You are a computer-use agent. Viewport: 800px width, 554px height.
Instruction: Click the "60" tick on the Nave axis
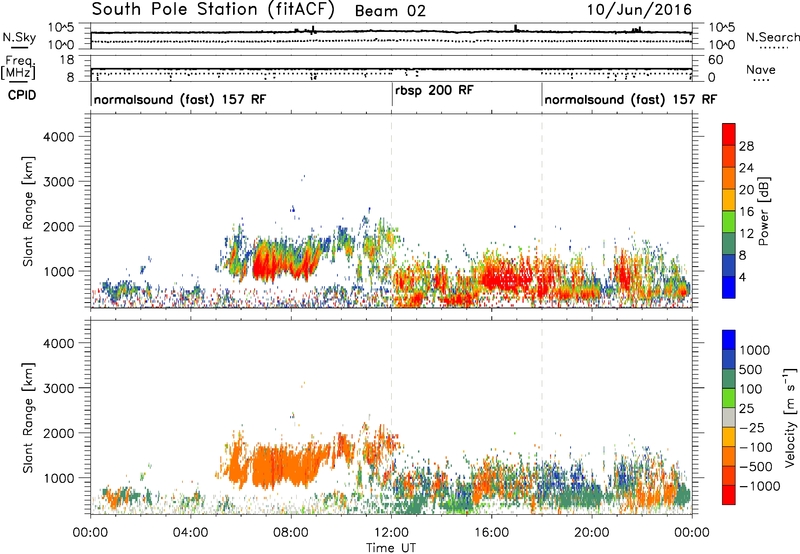coord(715,60)
